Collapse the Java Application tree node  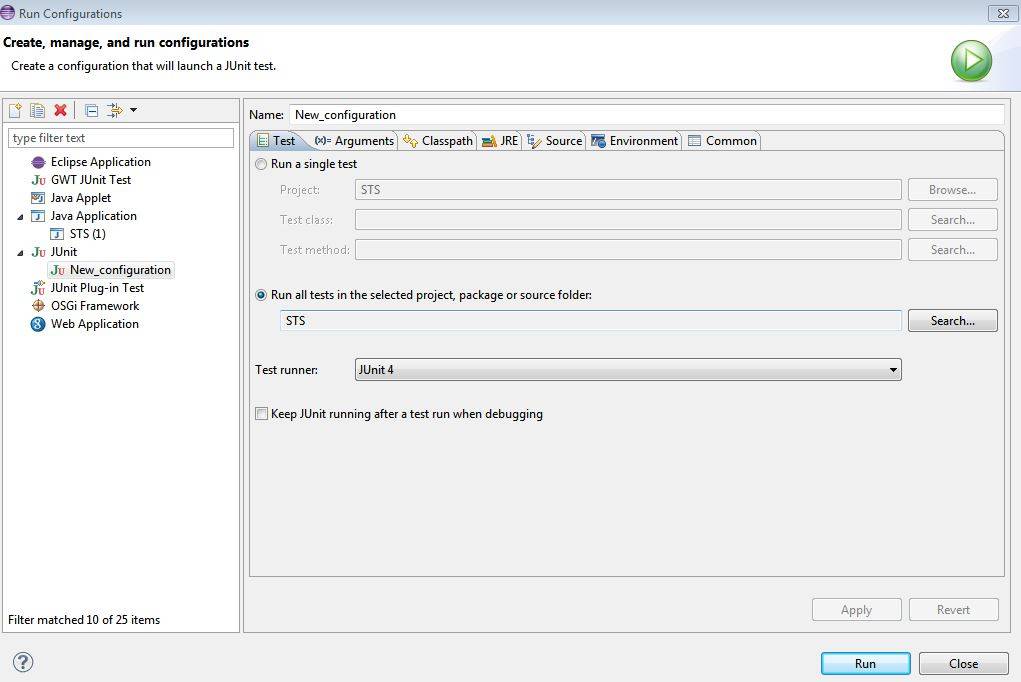point(20,216)
